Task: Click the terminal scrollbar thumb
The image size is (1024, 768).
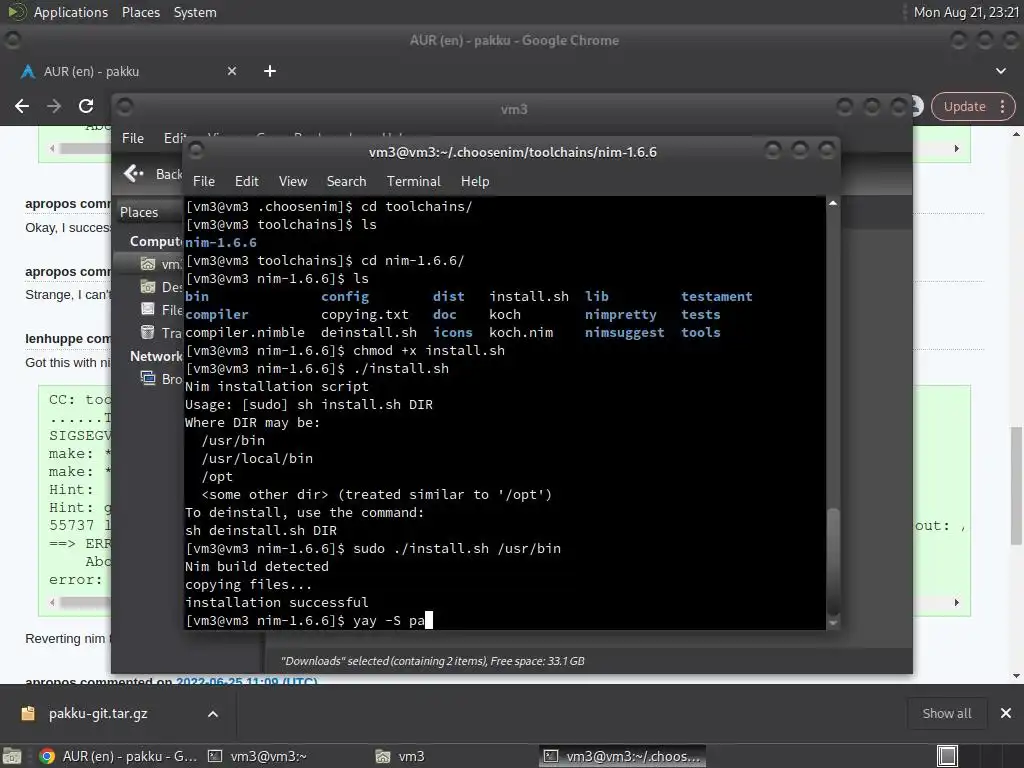Action: pyautogui.click(x=833, y=562)
